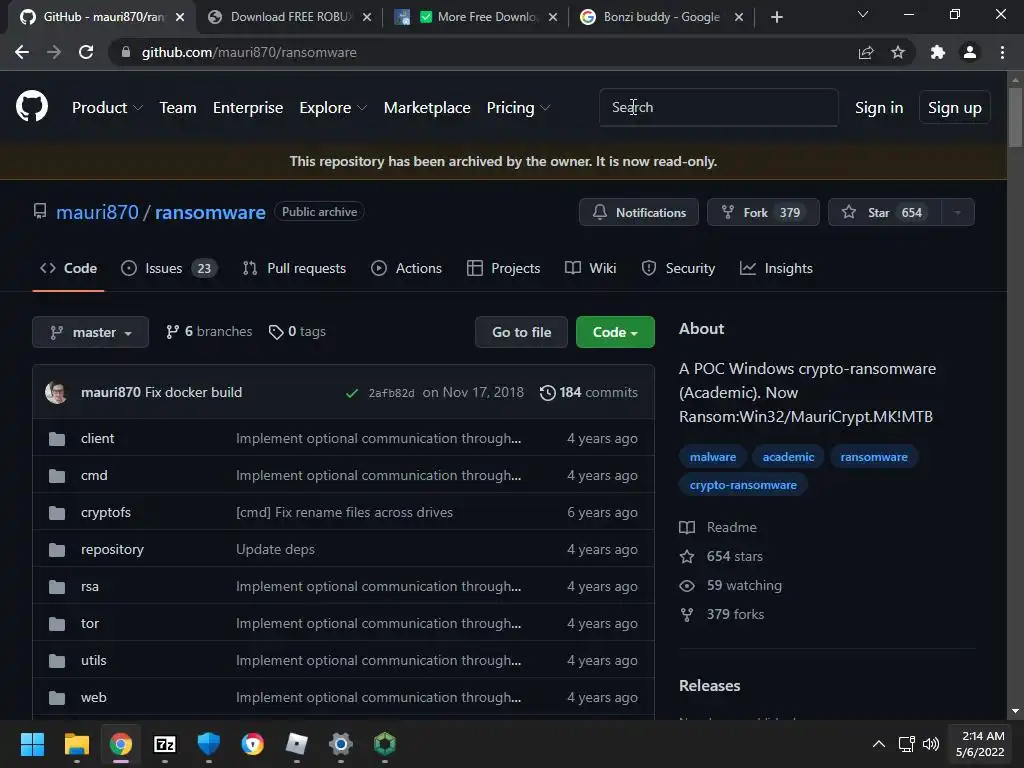The height and width of the screenshot is (768, 1024).
Task: Open commit hash 2afb82d
Action: pos(391,393)
